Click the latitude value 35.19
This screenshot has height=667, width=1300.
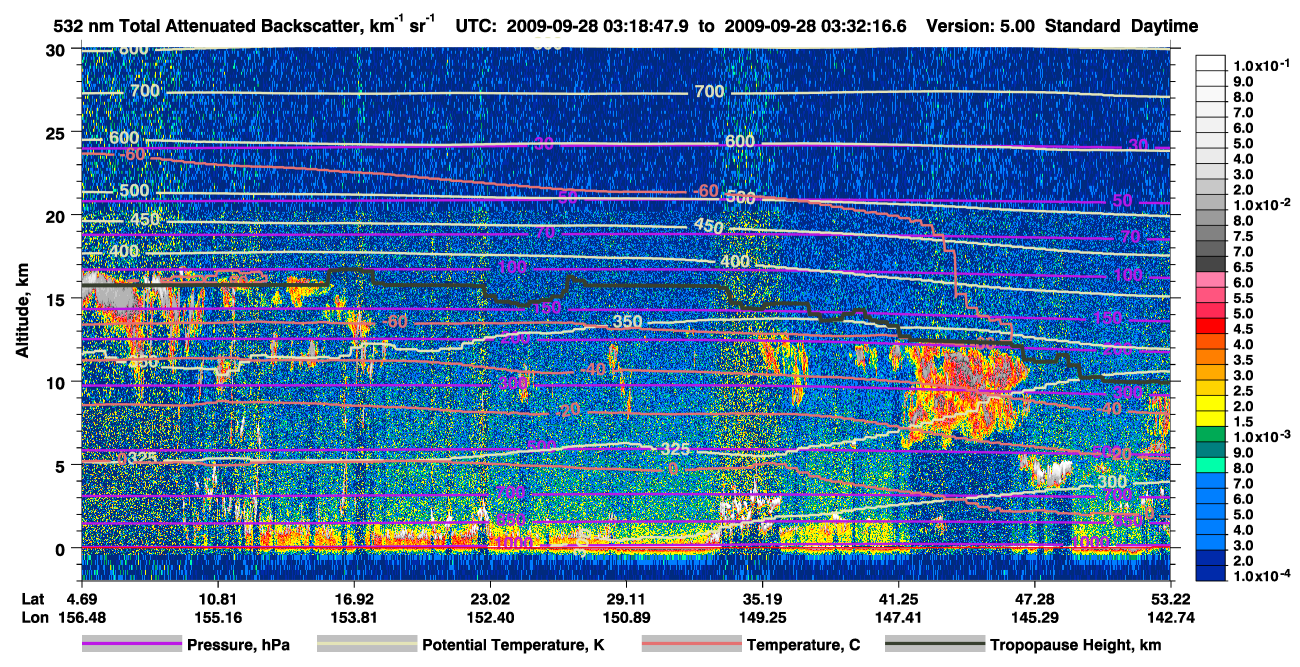pyautogui.click(x=762, y=600)
